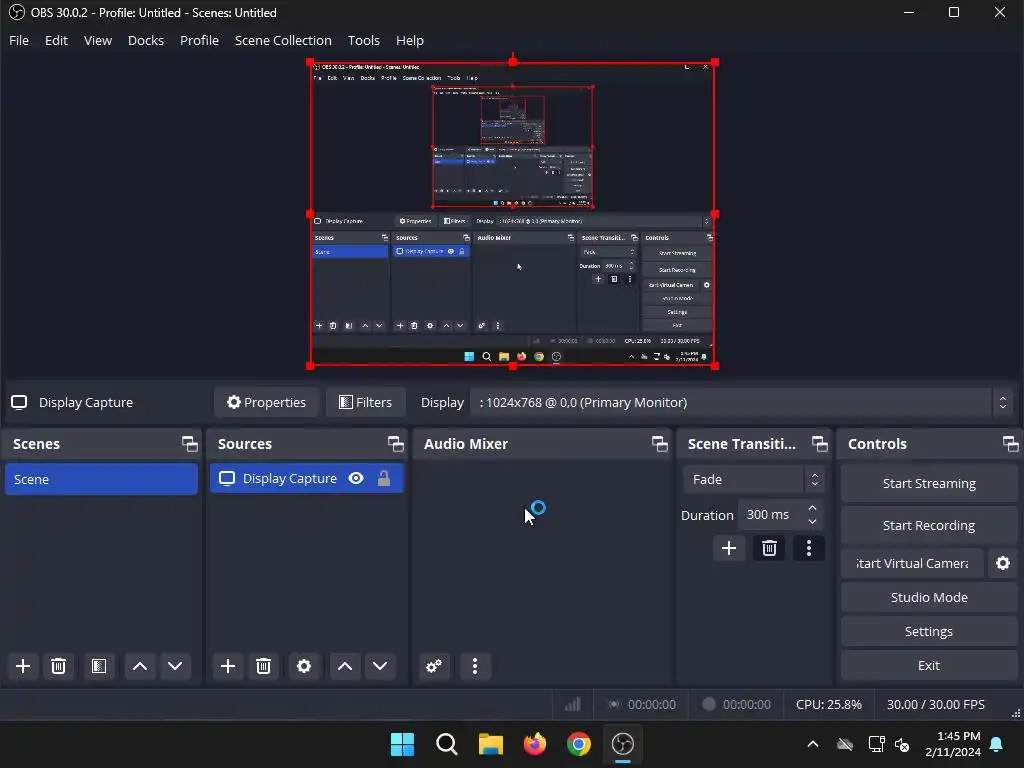Open transition properties three-dot menu
1024x768 pixels.
[x=808, y=548]
